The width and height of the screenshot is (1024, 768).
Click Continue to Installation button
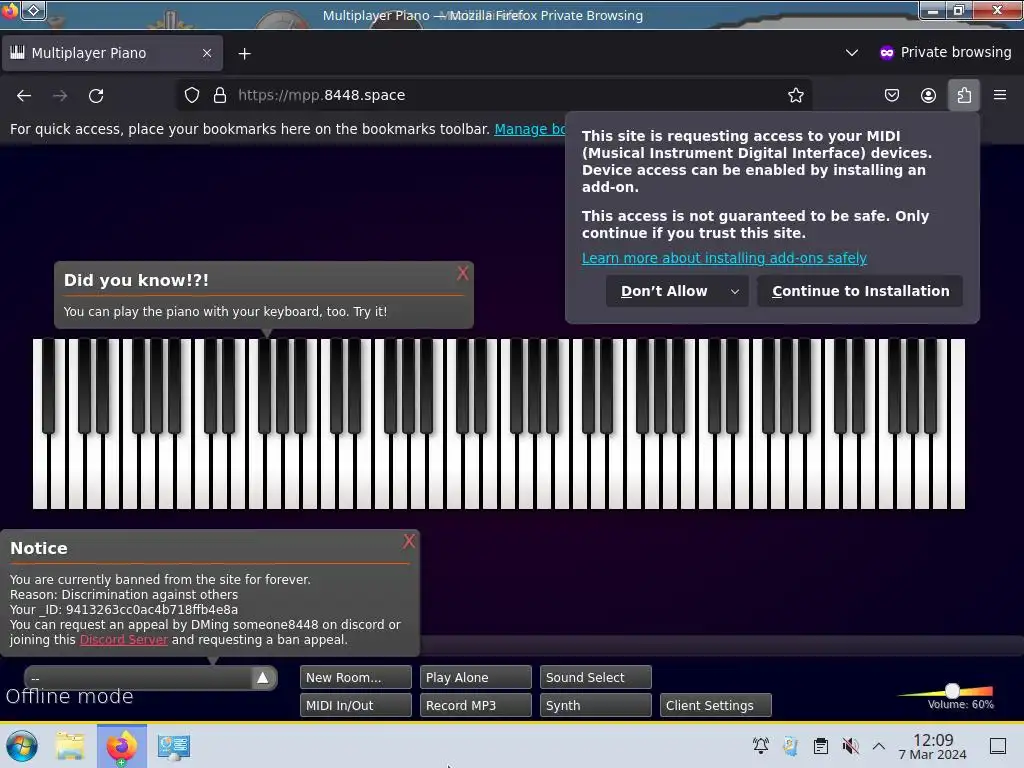[860, 291]
